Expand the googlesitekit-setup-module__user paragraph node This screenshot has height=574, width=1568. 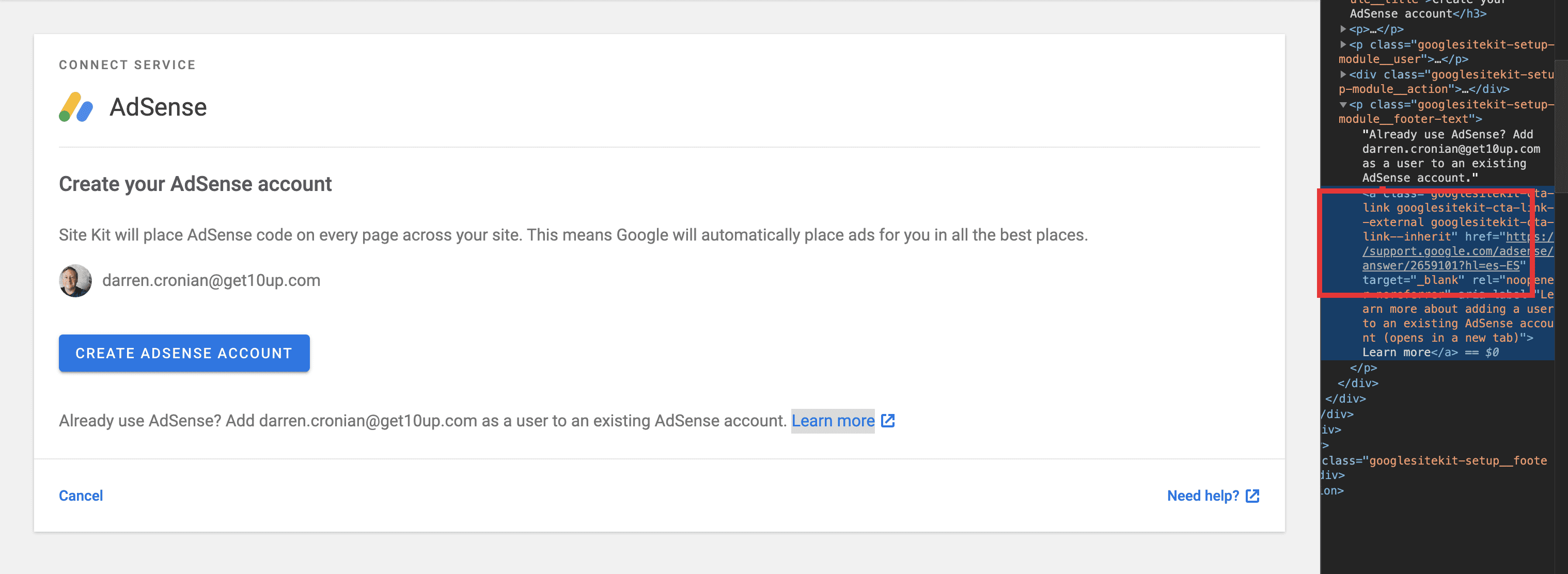pyautogui.click(x=1344, y=44)
